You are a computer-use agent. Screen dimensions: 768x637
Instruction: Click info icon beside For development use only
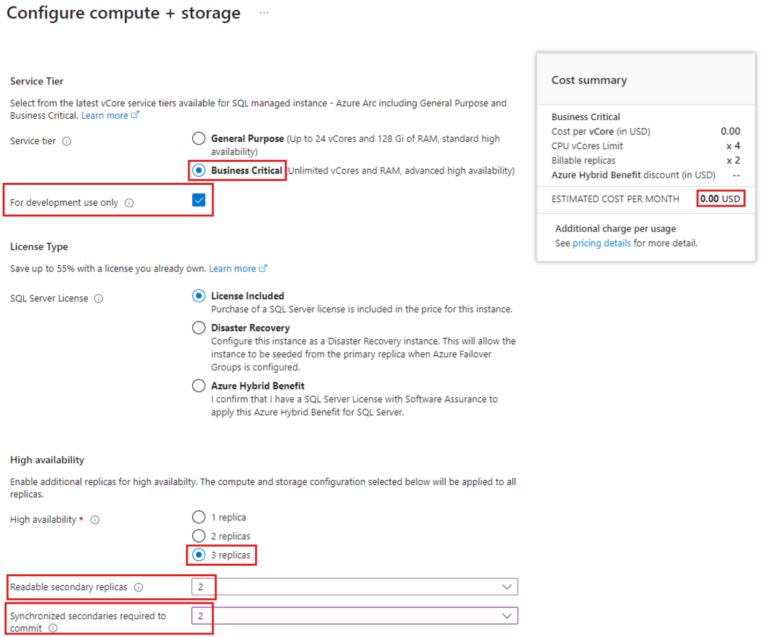[x=129, y=203]
